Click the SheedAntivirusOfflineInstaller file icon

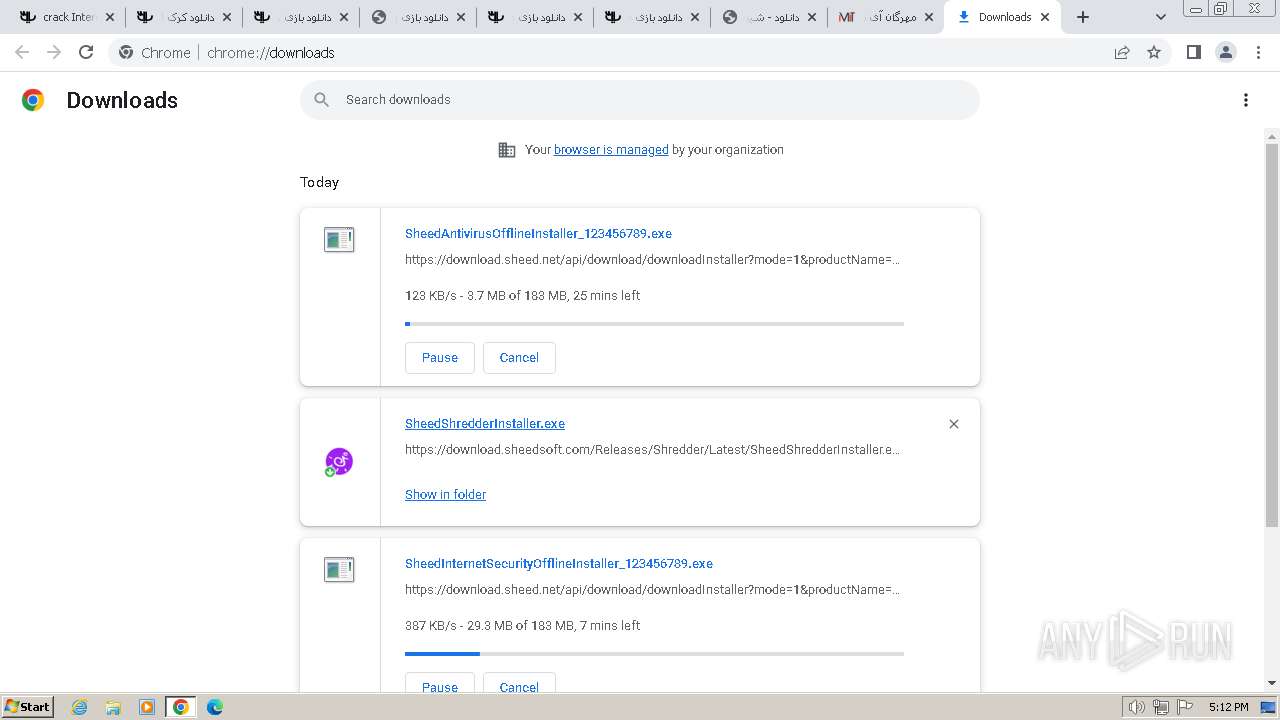(x=339, y=240)
